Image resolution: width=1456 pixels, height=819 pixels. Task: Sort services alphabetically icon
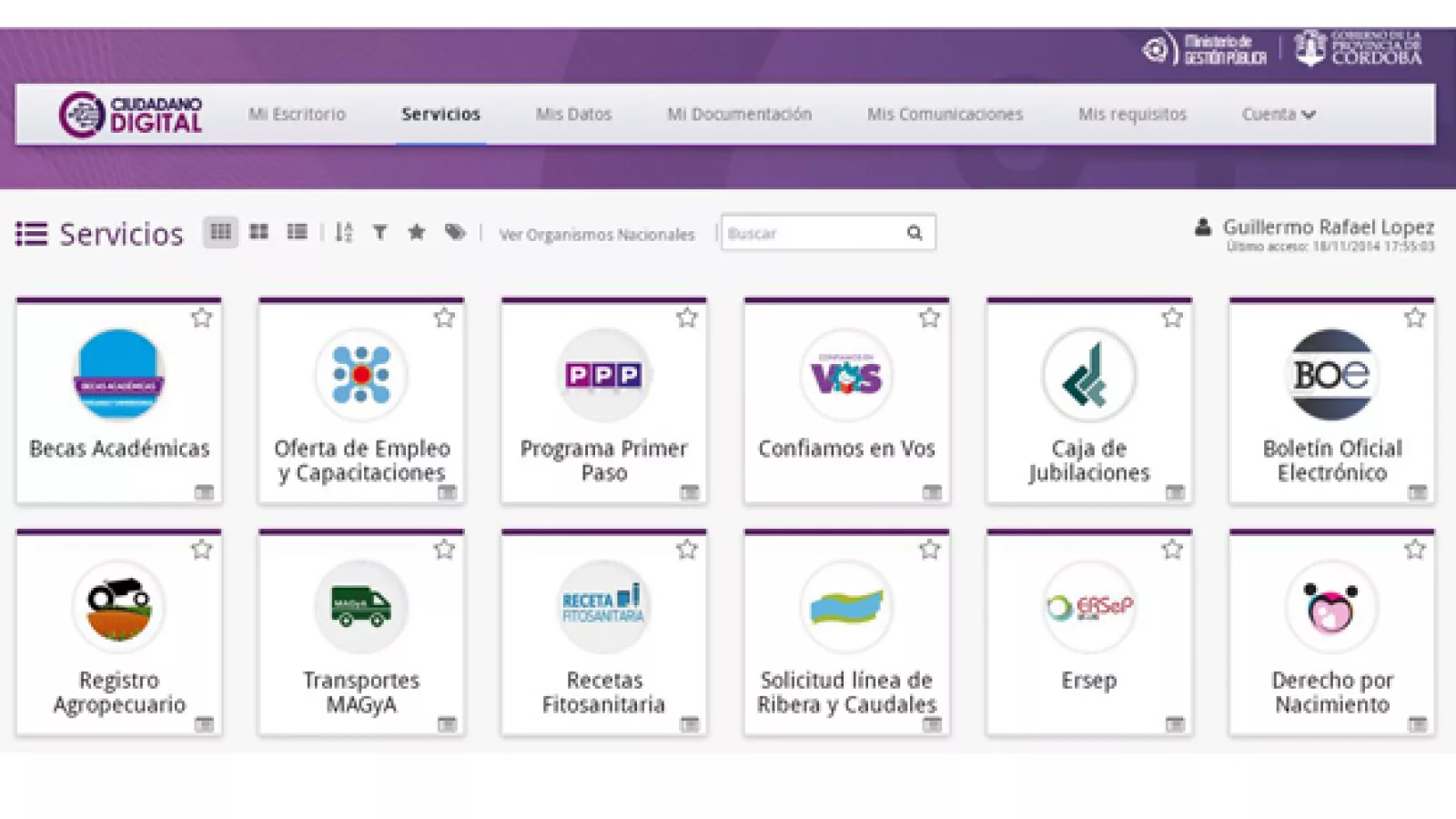pyautogui.click(x=343, y=233)
